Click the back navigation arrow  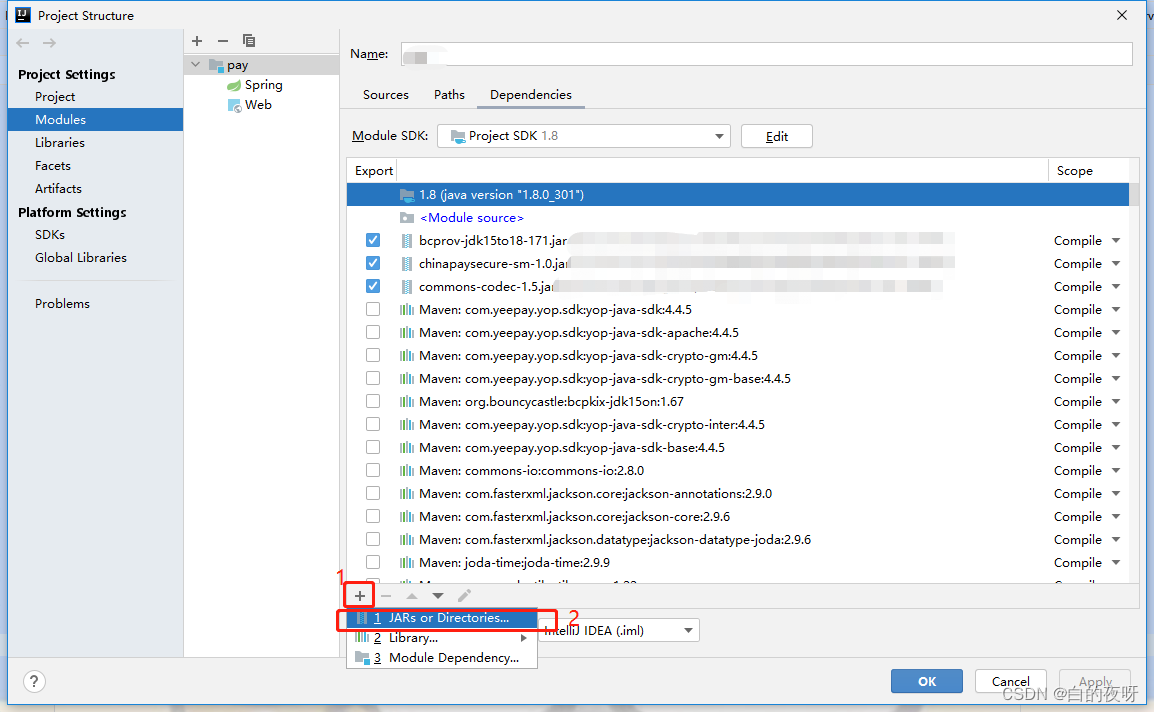(23, 43)
